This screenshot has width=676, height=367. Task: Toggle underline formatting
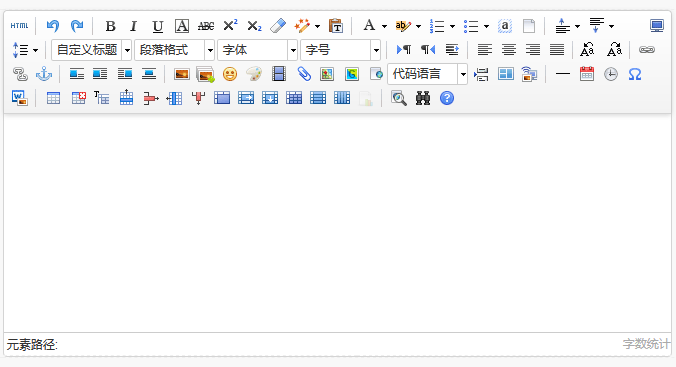point(158,26)
